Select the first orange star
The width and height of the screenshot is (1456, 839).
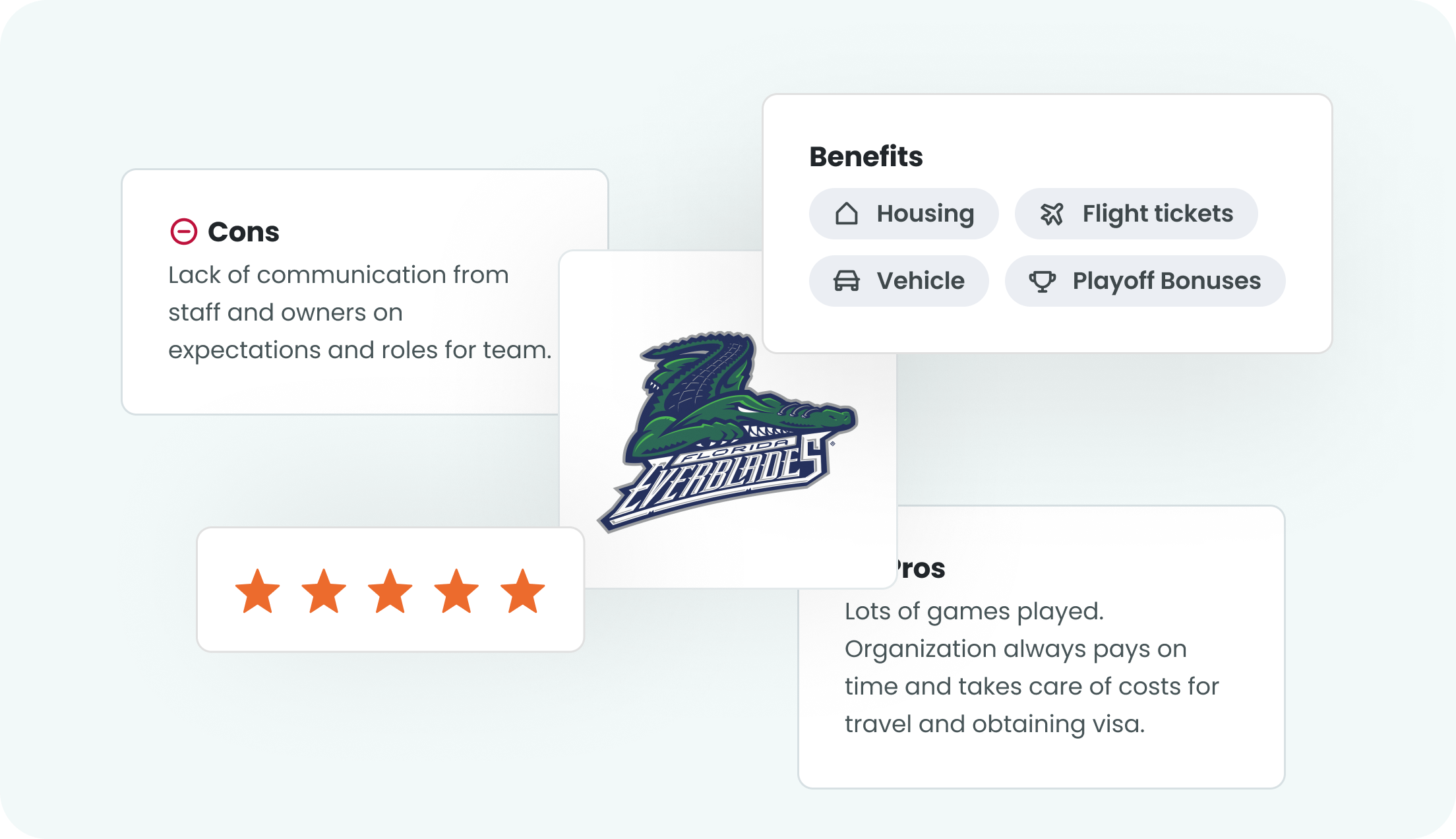click(x=258, y=591)
